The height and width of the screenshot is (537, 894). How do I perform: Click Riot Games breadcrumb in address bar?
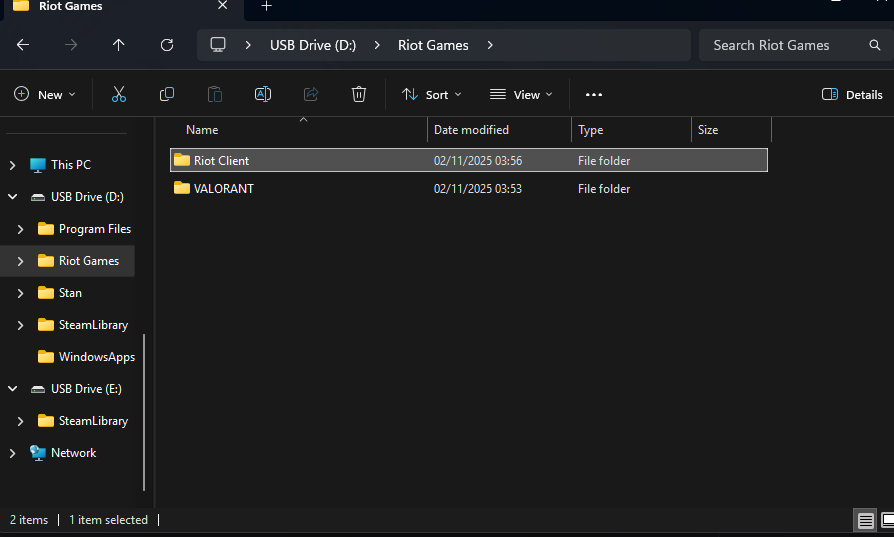[433, 45]
